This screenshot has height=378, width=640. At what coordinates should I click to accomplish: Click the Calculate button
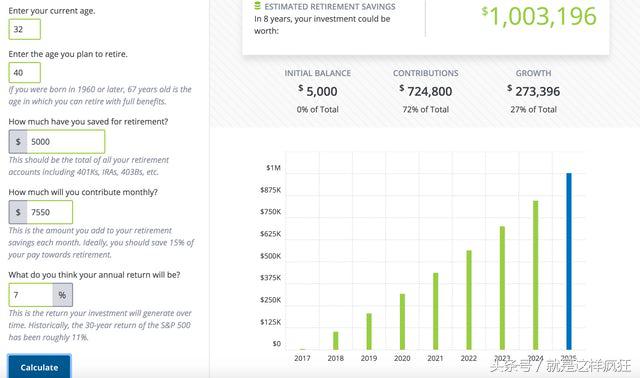pyautogui.click(x=39, y=367)
